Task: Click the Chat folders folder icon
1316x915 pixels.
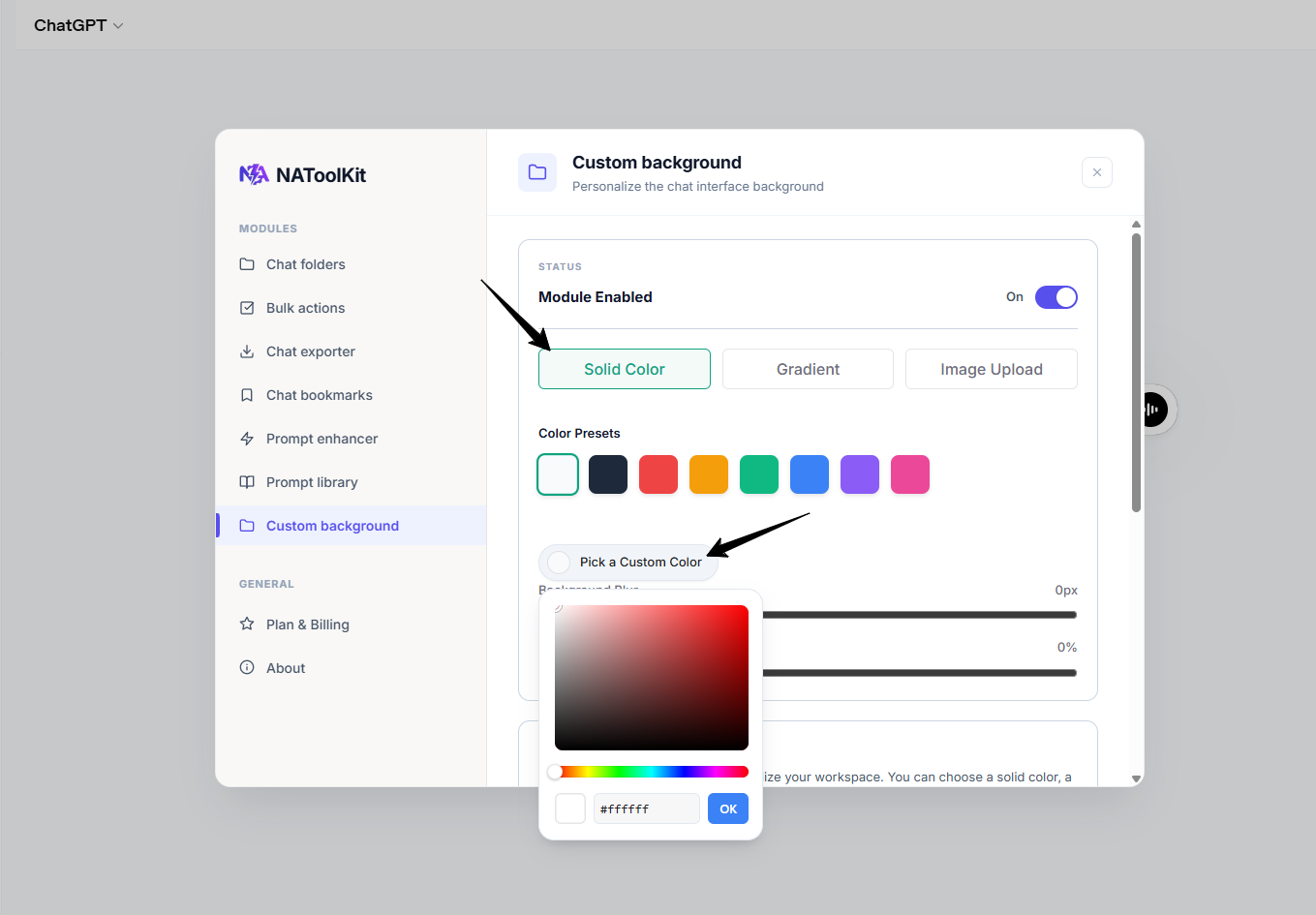Action: pyautogui.click(x=247, y=264)
